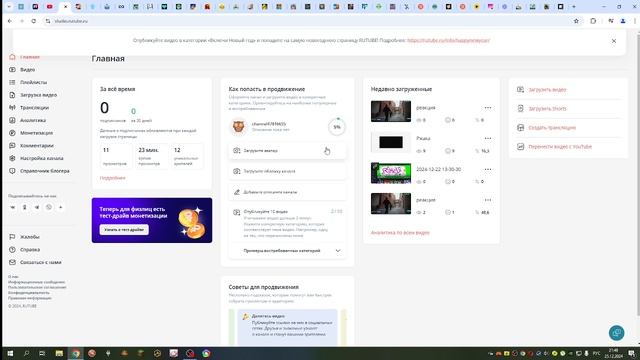Click the Опубликуйте 10 видео step
The width and height of the screenshot is (640, 360).
pyautogui.click(x=287, y=224)
